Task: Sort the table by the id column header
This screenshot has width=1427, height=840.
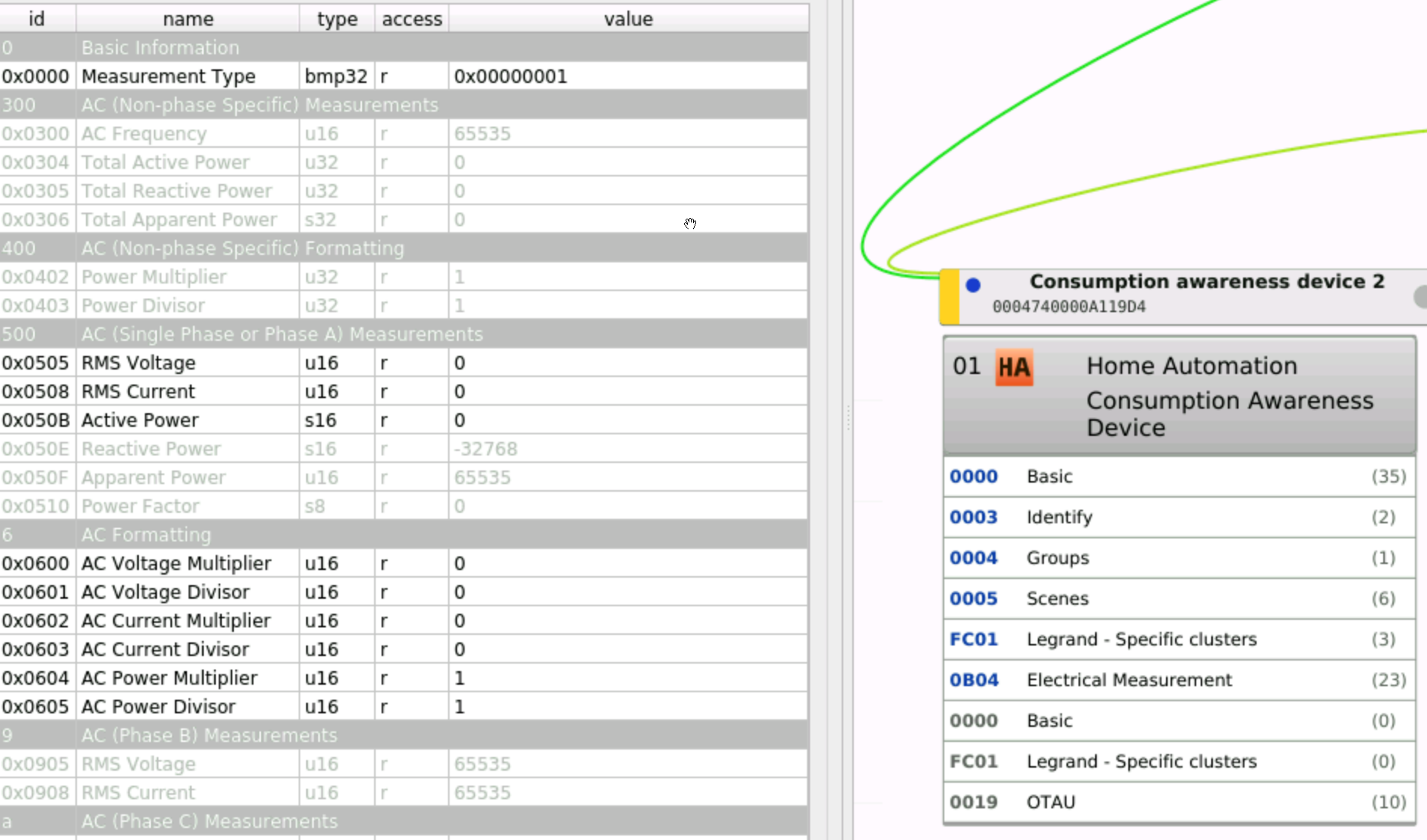Action: pos(37,19)
